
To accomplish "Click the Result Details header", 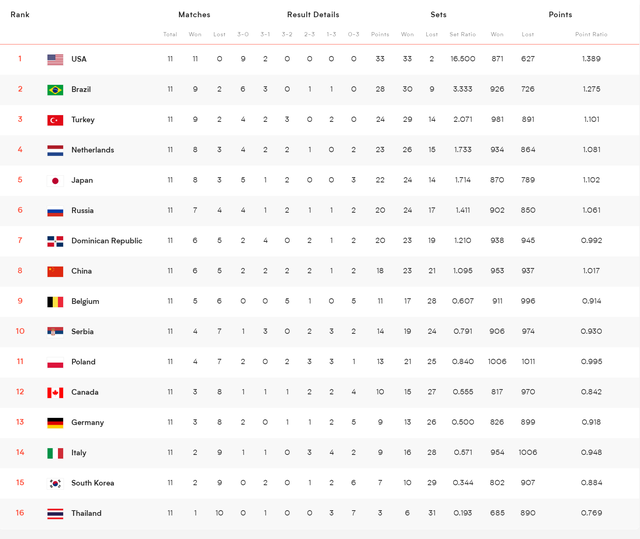I will 313,15.
